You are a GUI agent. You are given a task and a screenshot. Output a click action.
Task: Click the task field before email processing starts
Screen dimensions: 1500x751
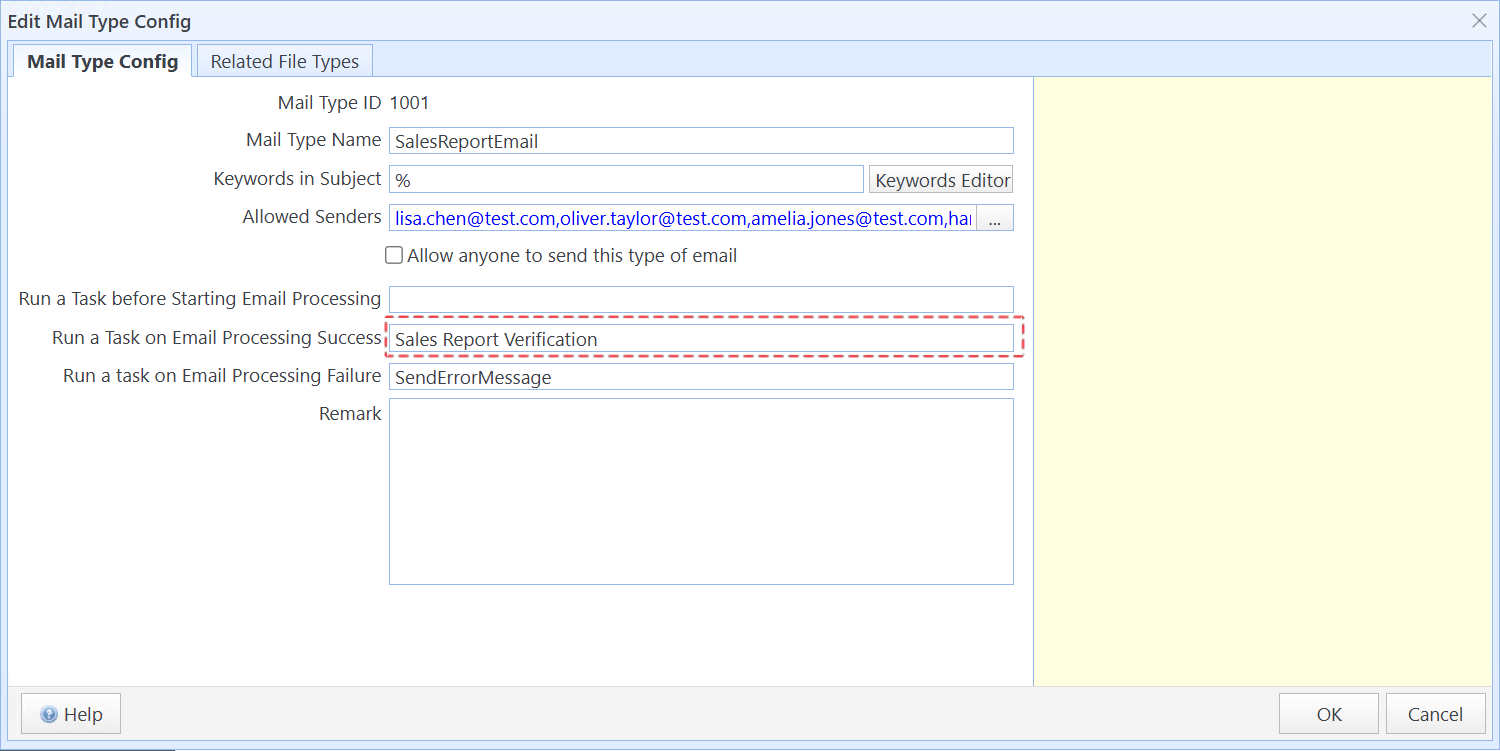tap(700, 298)
